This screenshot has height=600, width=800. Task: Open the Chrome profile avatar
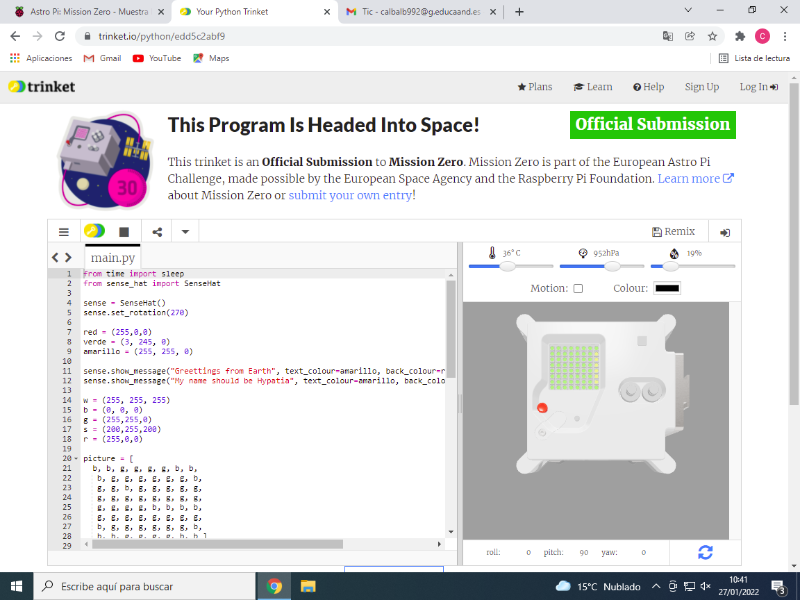pyautogui.click(x=762, y=36)
